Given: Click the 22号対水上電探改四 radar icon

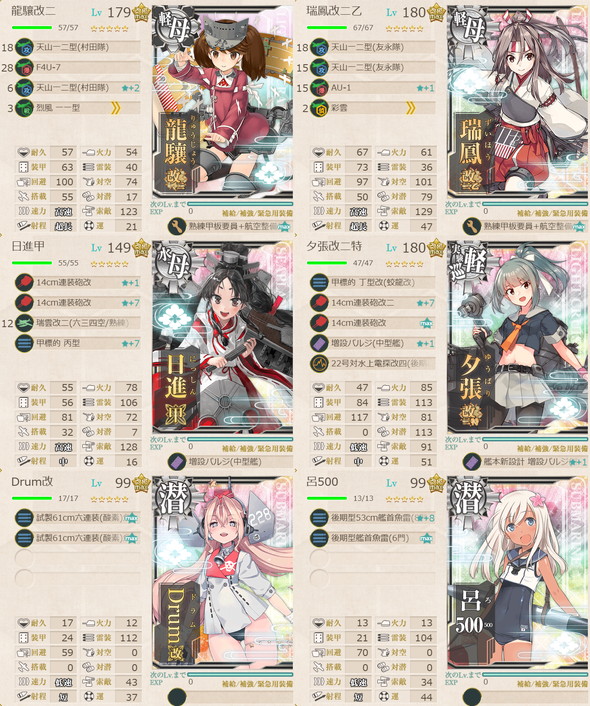Looking at the screenshot, I should tap(319, 363).
